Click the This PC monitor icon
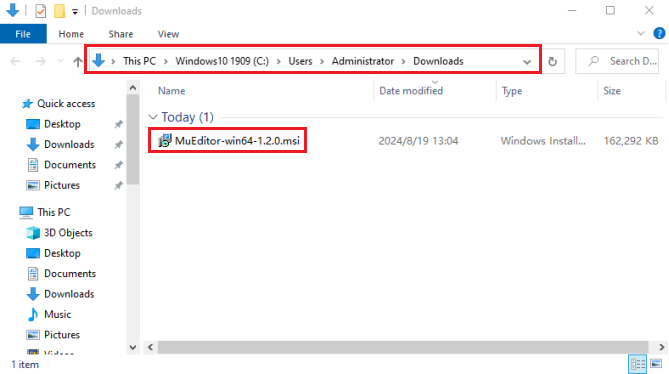 tap(26, 212)
